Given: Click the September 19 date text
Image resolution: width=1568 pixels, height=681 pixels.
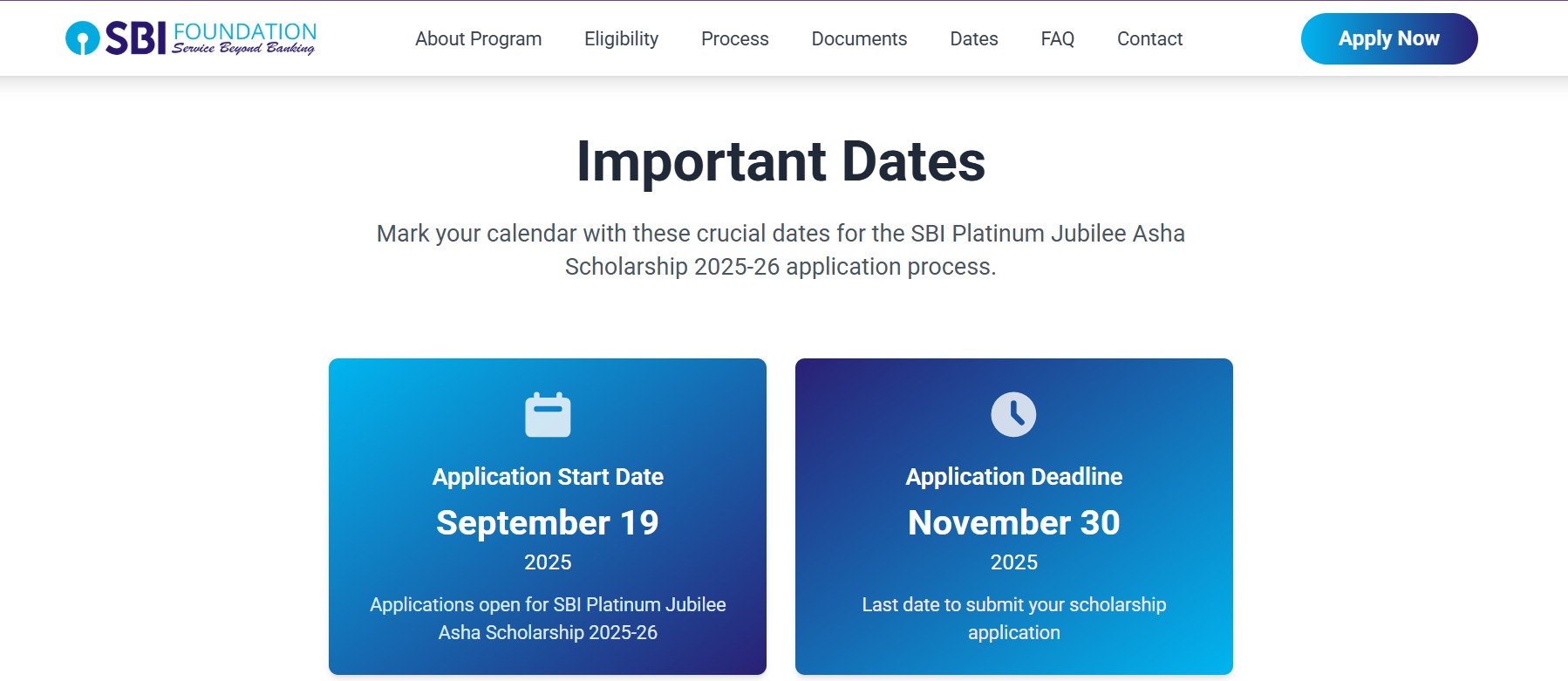Looking at the screenshot, I should [x=548, y=522].
